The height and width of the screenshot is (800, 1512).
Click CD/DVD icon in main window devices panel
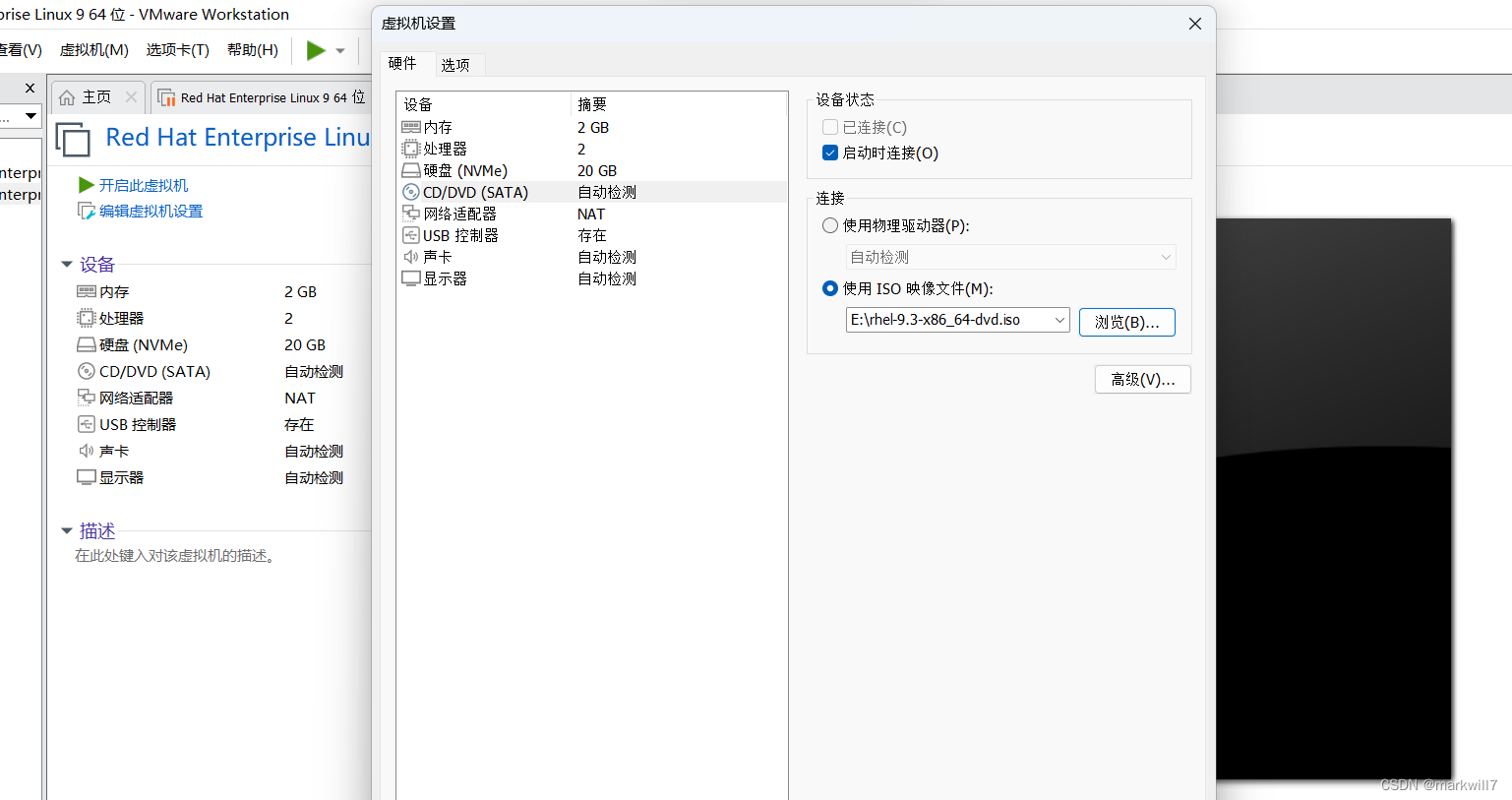pyautogui.click(x=87, y=371)
